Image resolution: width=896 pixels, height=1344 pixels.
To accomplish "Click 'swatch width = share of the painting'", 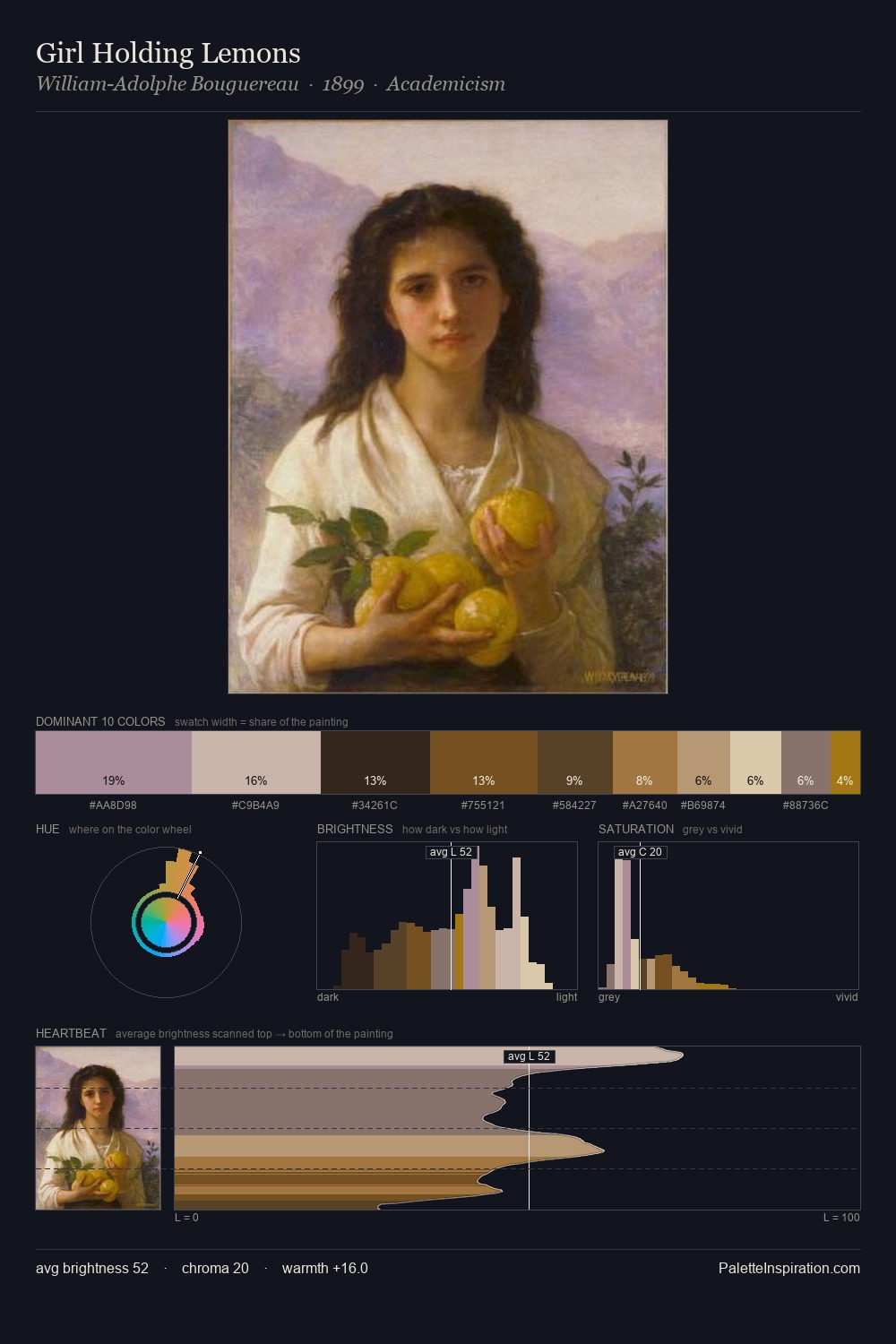I will [262, 722].
